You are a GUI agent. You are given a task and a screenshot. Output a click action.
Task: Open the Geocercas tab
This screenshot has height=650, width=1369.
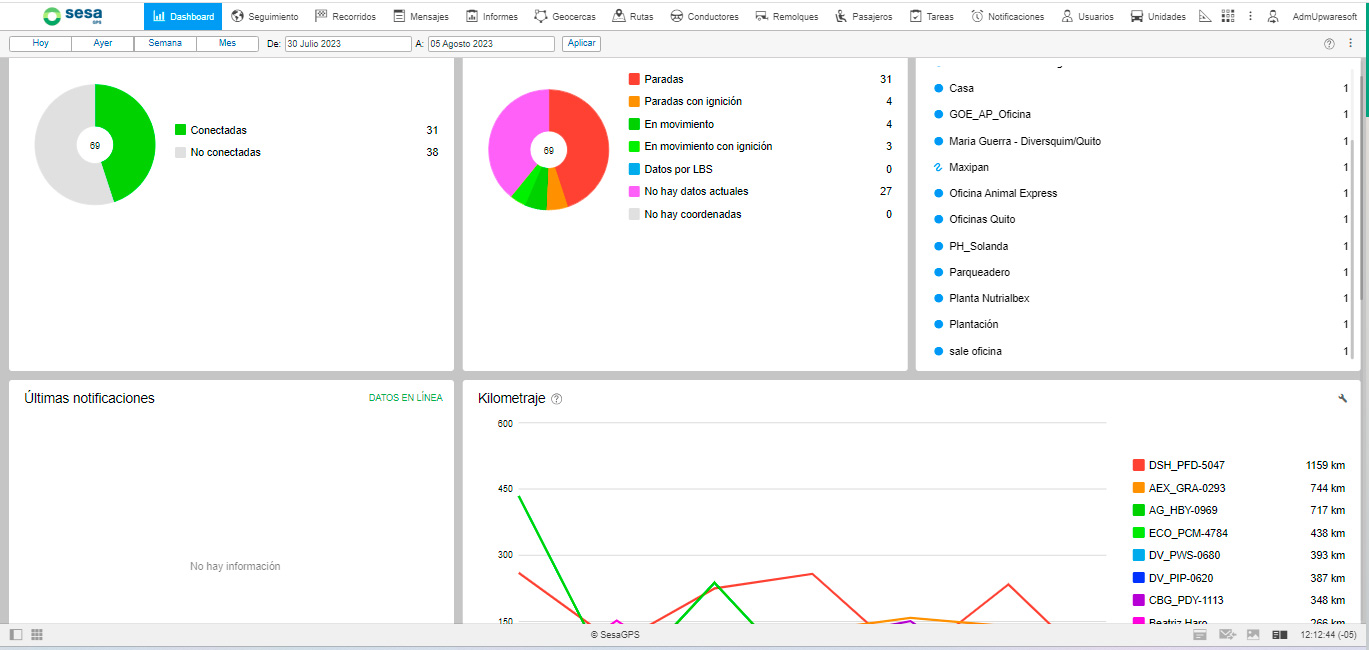pyautogui.click(x=565, y=16)
